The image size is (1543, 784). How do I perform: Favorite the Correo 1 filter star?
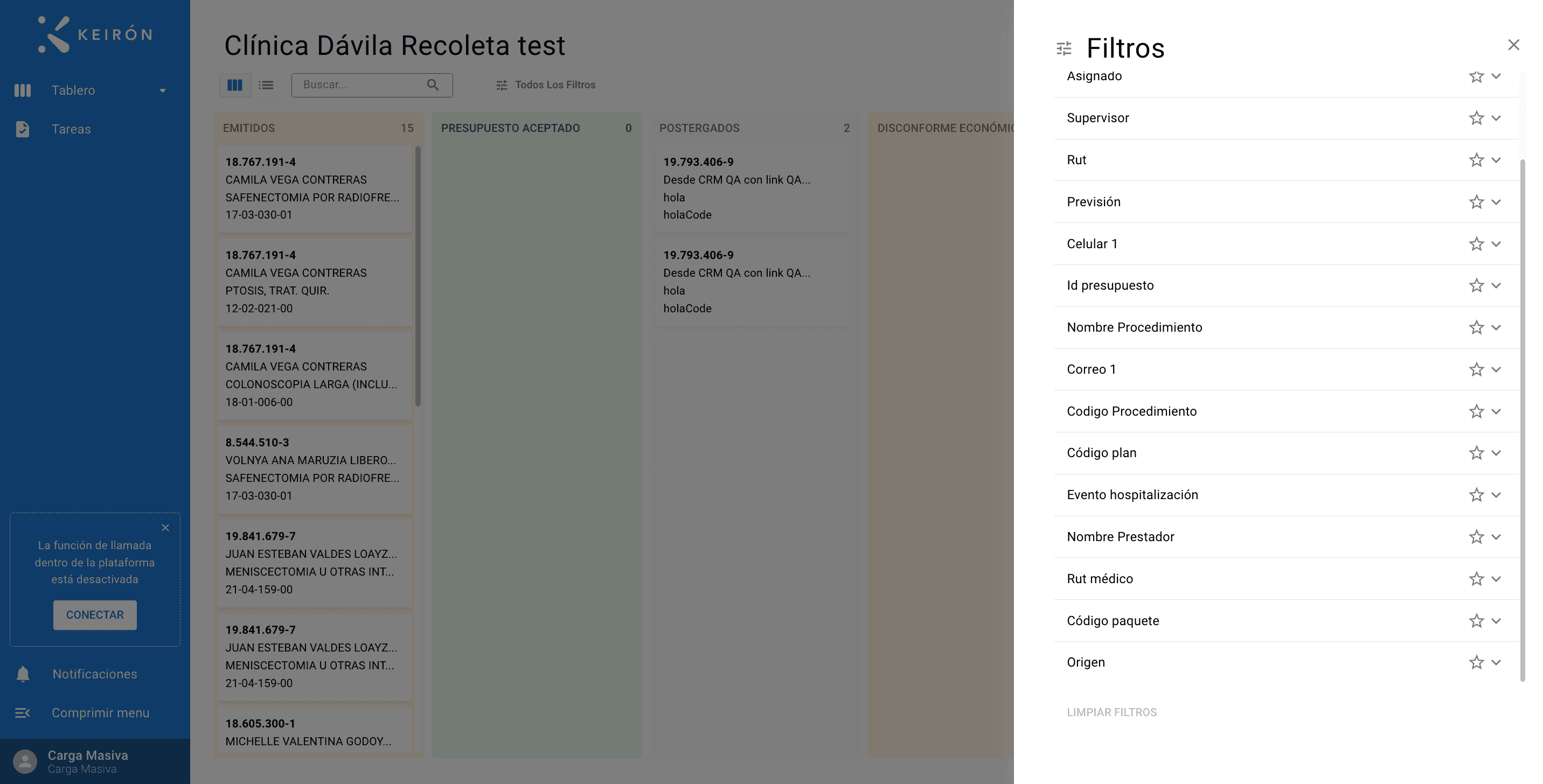tap(1476, 369)
